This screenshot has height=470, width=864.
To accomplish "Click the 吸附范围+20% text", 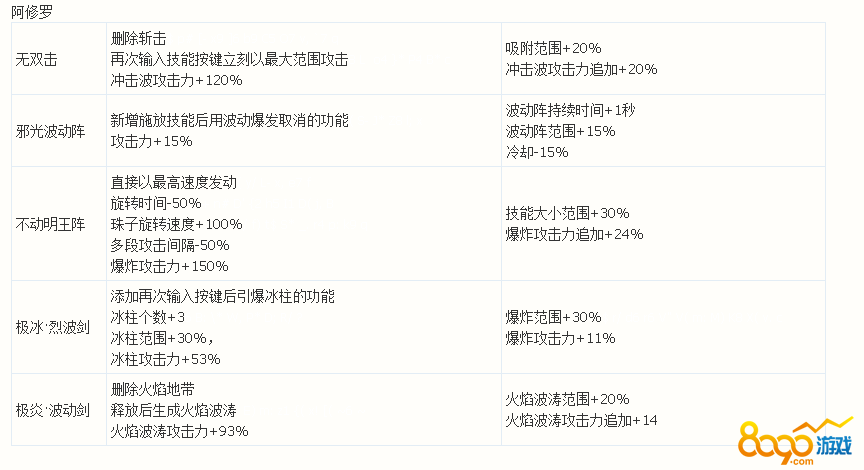I will click(x=553, y=48).
